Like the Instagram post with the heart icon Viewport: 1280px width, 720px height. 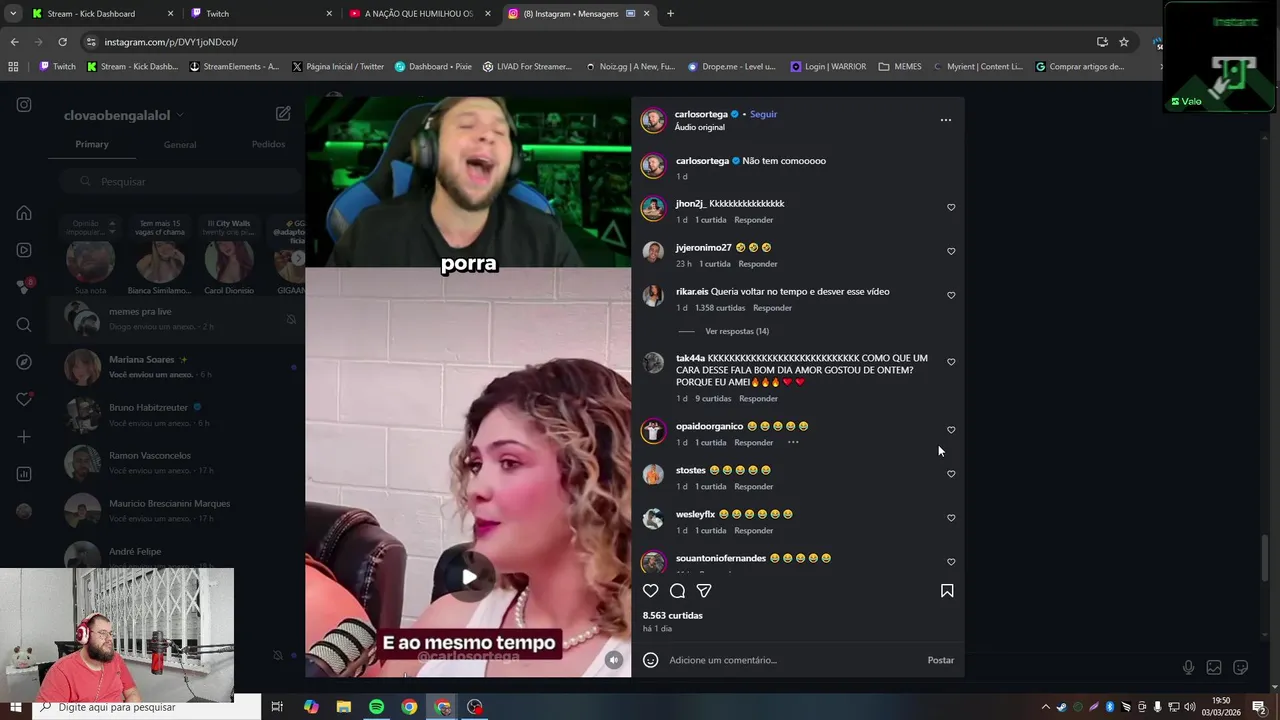[651, 591]
